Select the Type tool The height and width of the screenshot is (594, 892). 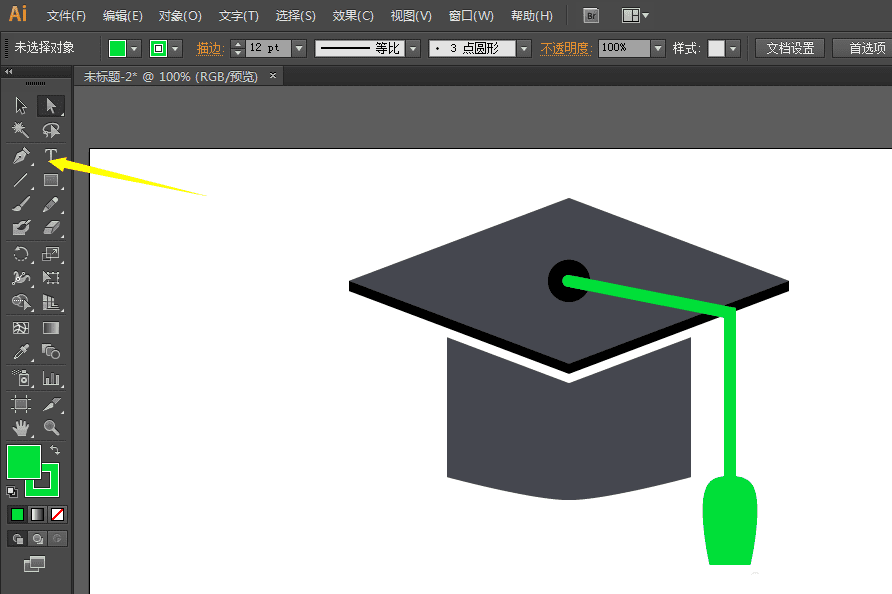pos(51,156)
